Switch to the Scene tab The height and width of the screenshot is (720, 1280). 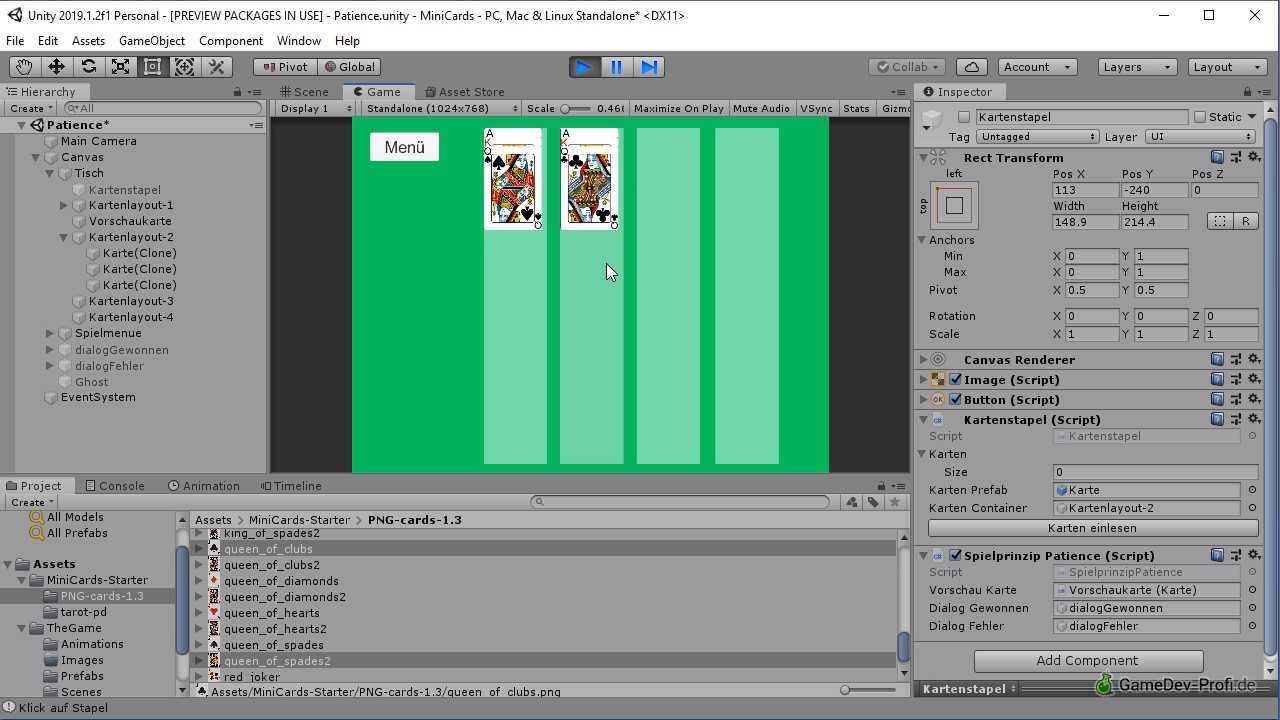(x=302, y=92)
